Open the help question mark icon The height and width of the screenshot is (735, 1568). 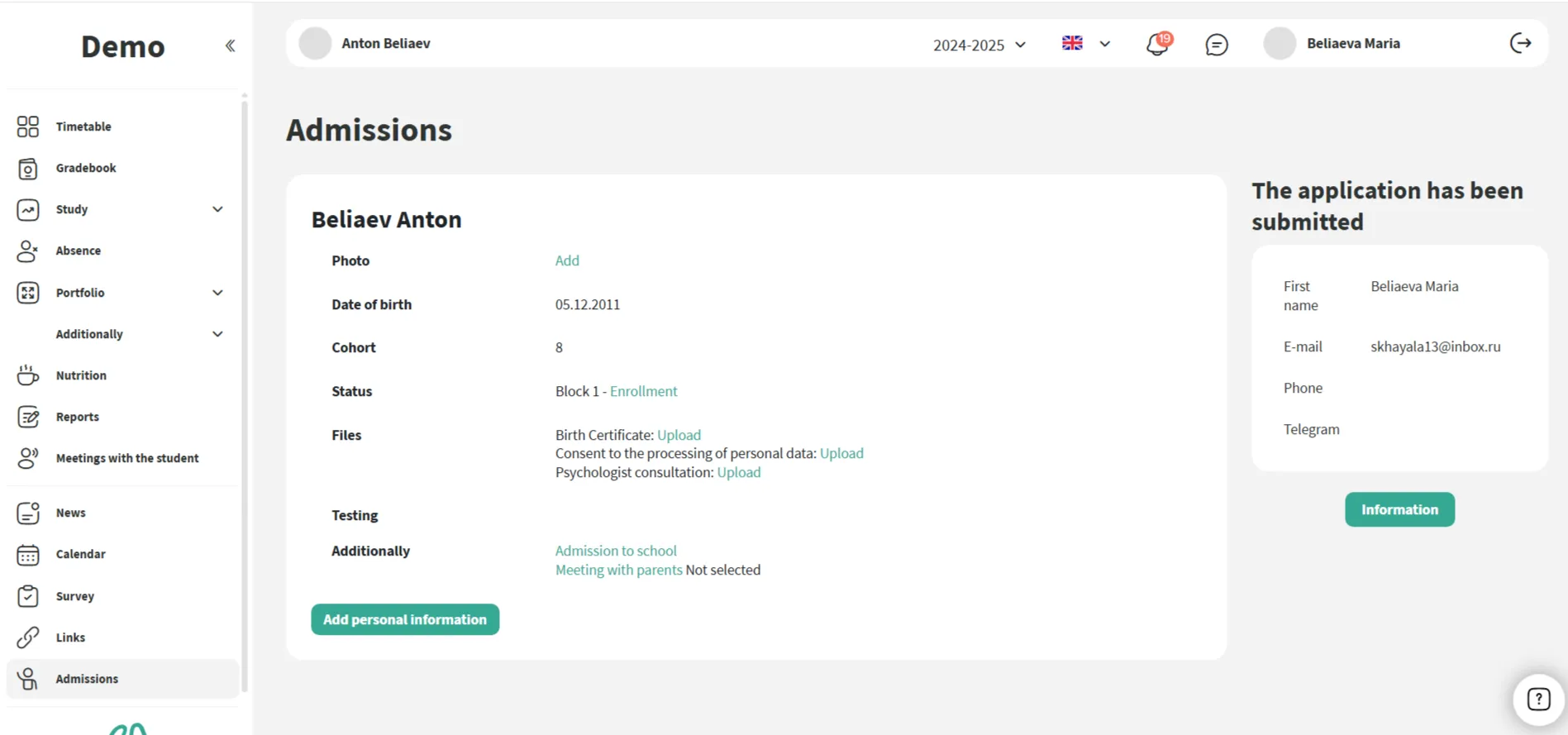pyautogui.click(x=1537, y=699)
